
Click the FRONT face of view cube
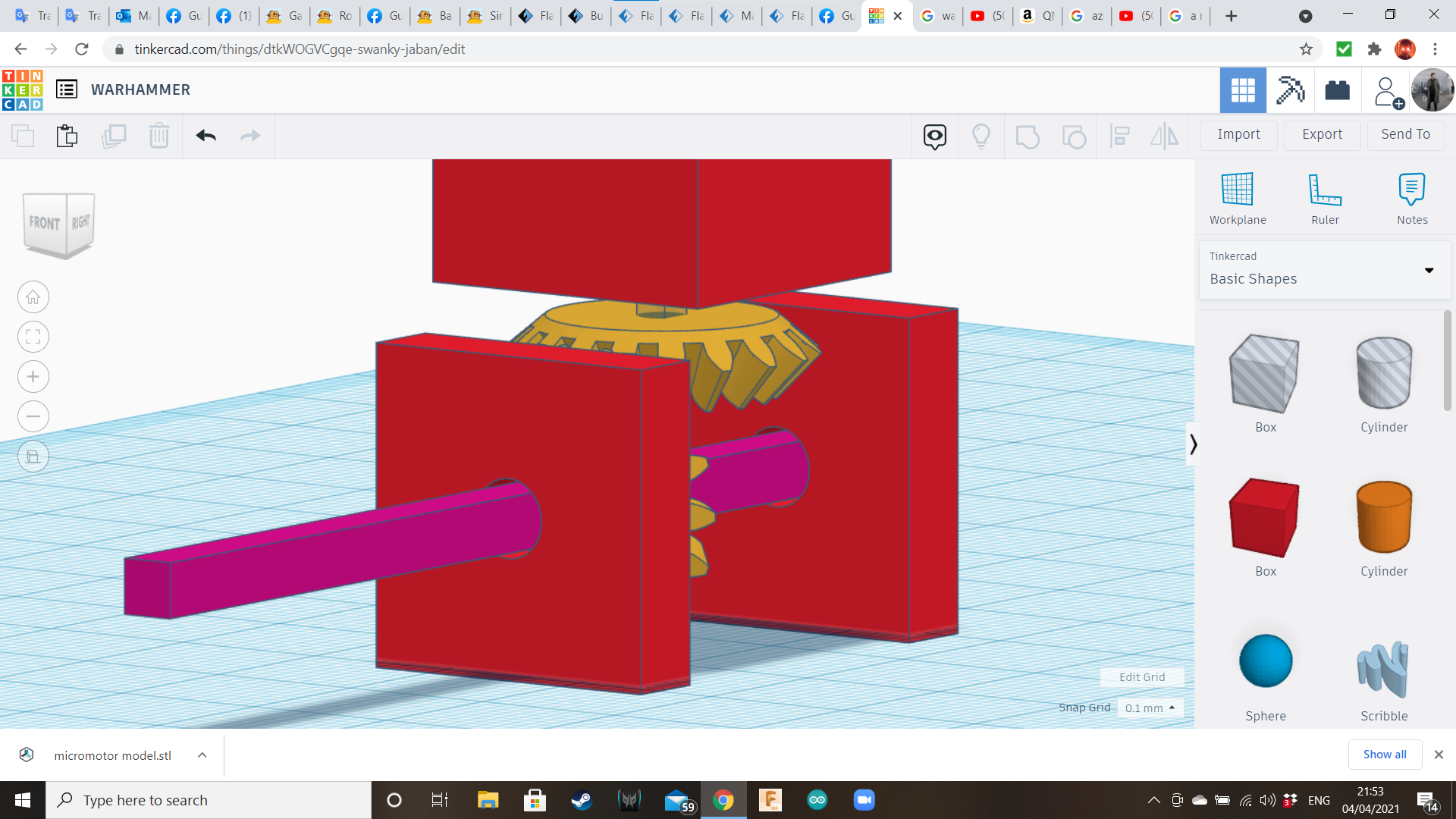pyautogui.click(x=44, y=223)
